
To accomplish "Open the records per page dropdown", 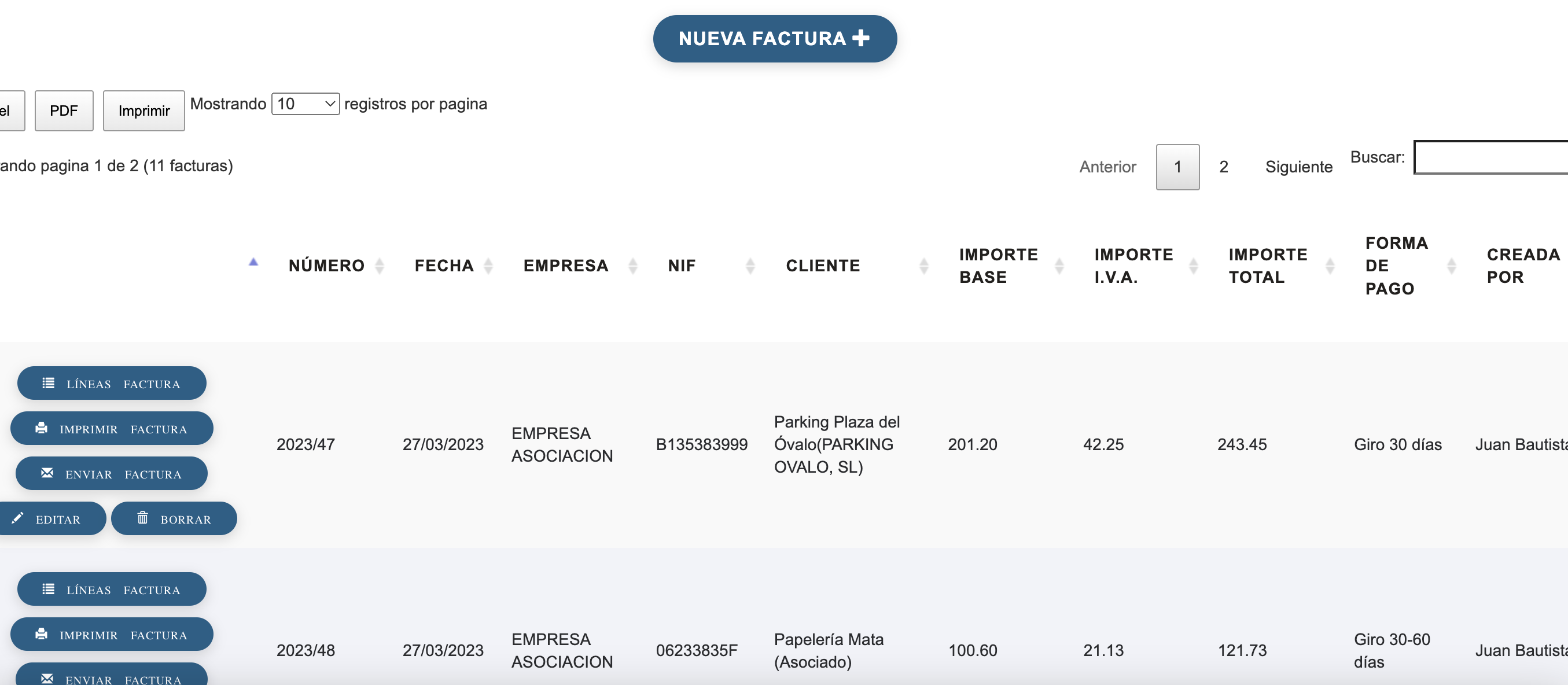I will (305, 104).
